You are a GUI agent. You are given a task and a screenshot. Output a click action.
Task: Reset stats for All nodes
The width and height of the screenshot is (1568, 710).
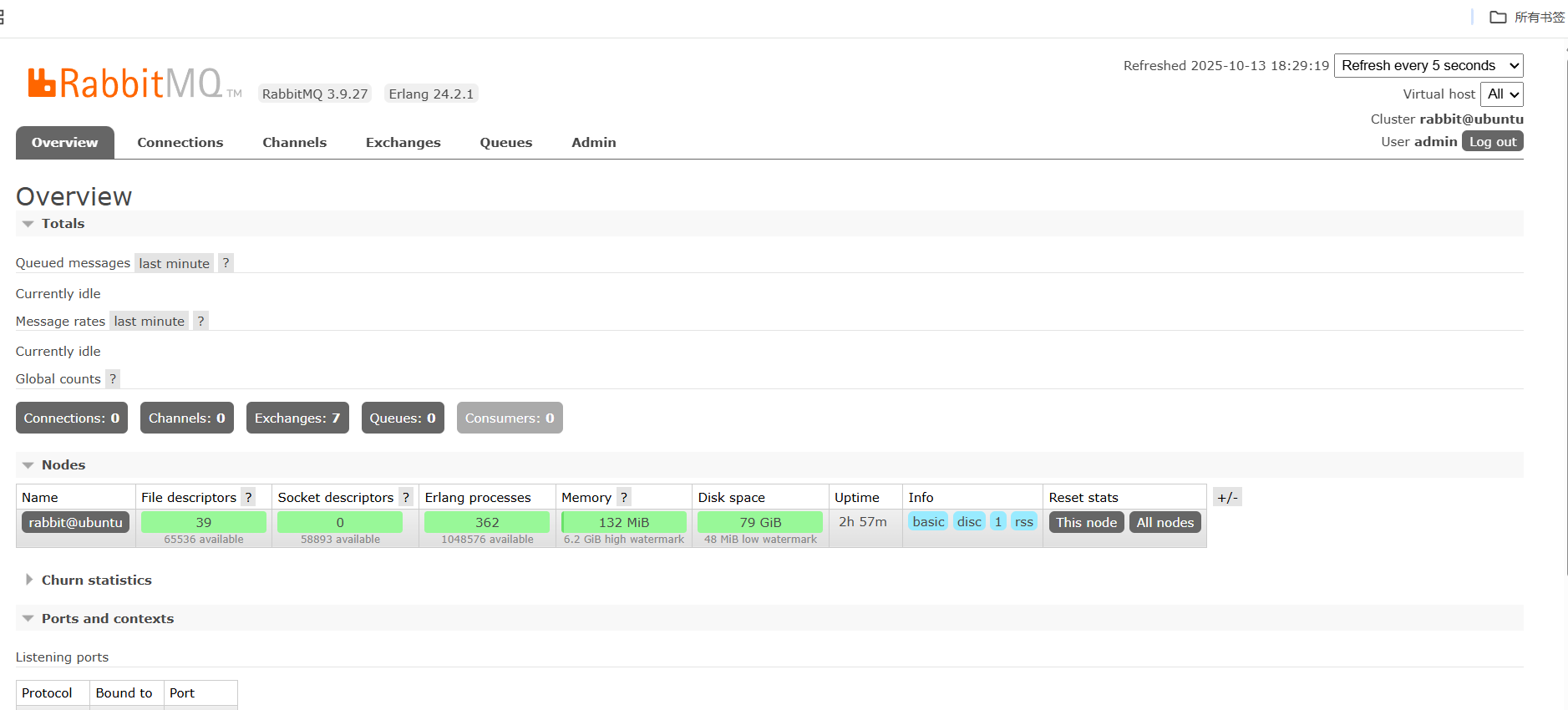[x=1165, y=522]
